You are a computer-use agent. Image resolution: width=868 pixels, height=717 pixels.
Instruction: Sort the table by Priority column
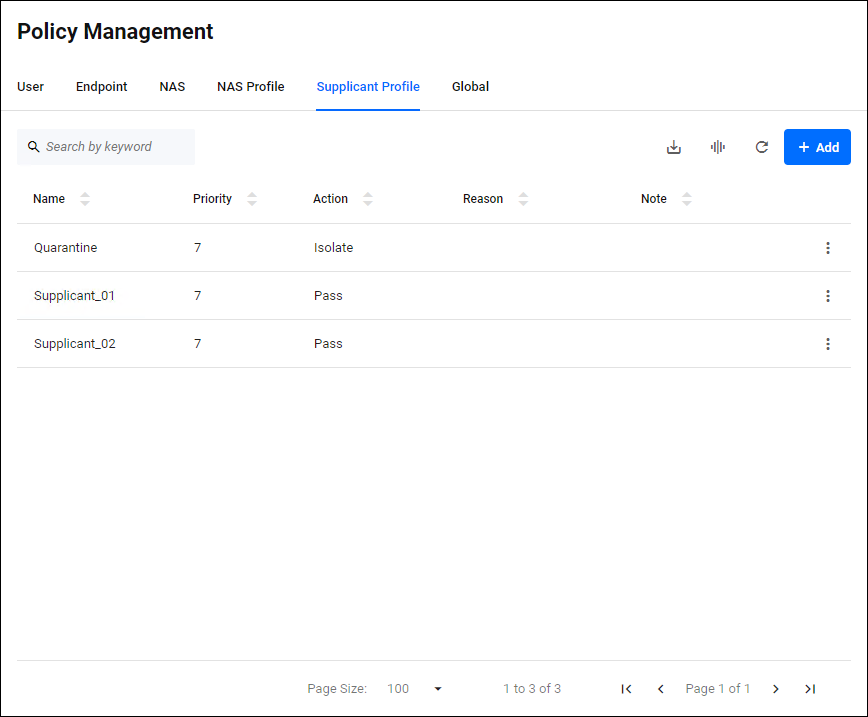pyautogui.click(x=252, y=199)
